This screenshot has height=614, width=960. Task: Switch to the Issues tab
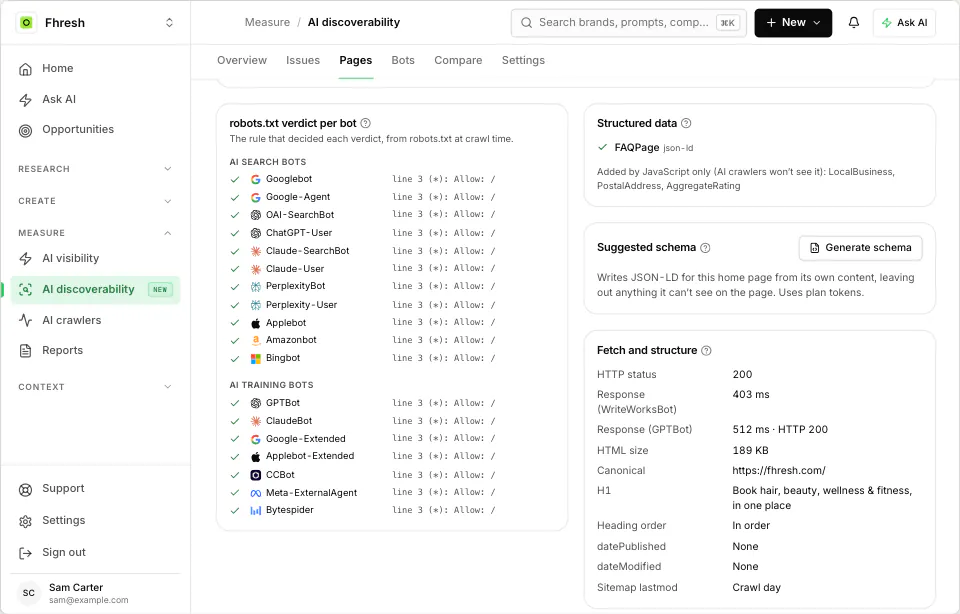(x=303, y=60)
